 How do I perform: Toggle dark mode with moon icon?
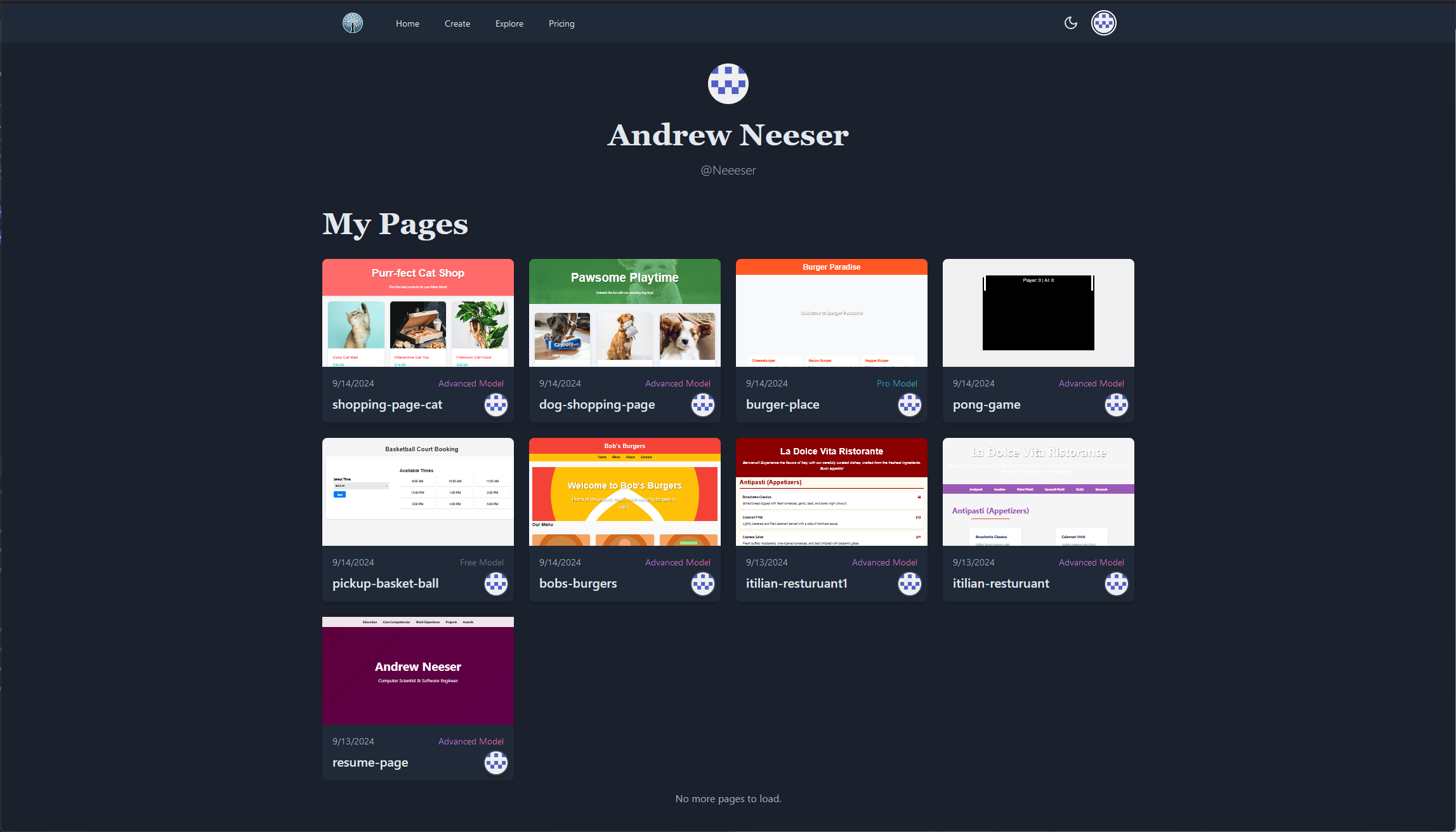(1070, 23)
